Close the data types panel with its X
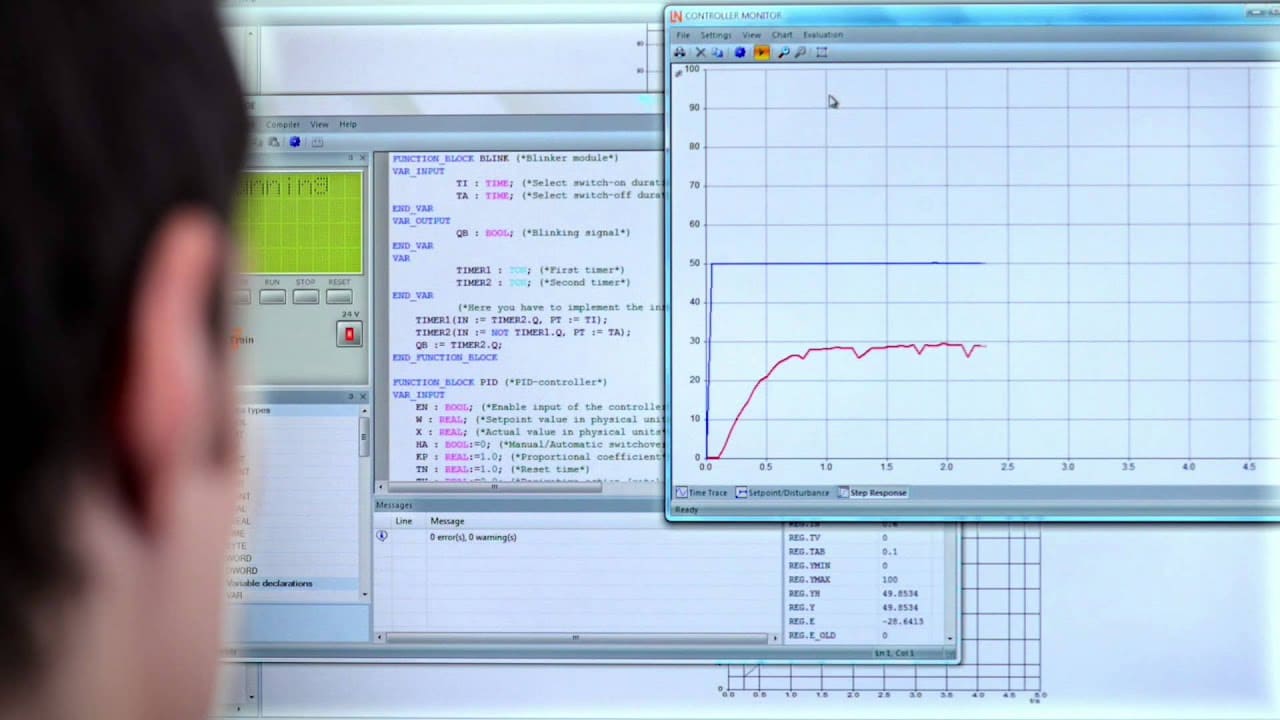 (x=362, y=396)
